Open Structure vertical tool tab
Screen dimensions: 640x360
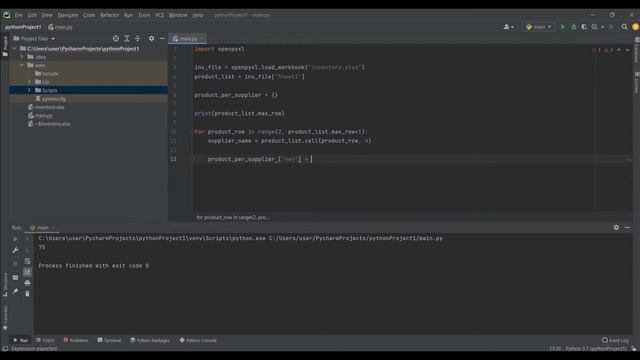(5, 284)
